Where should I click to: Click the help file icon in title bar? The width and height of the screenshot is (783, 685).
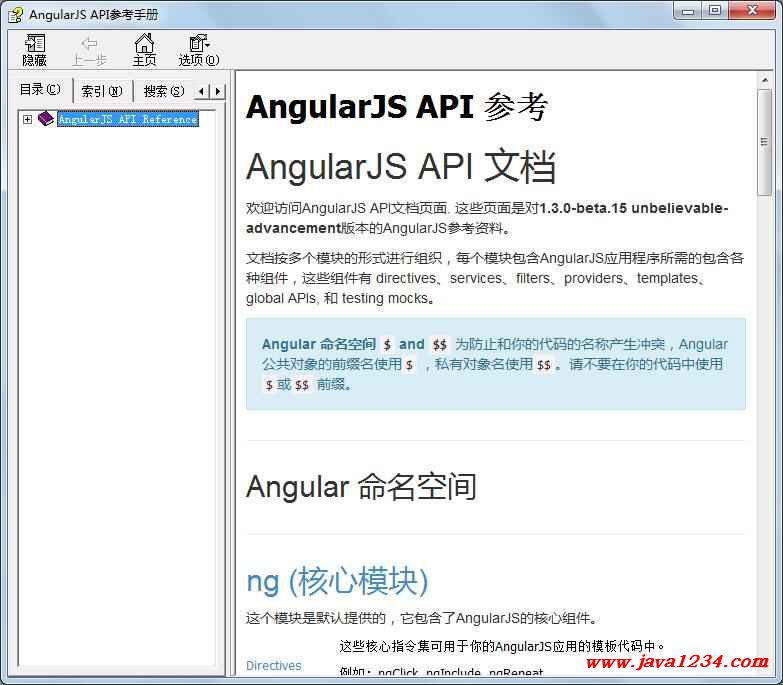(15, 13)
